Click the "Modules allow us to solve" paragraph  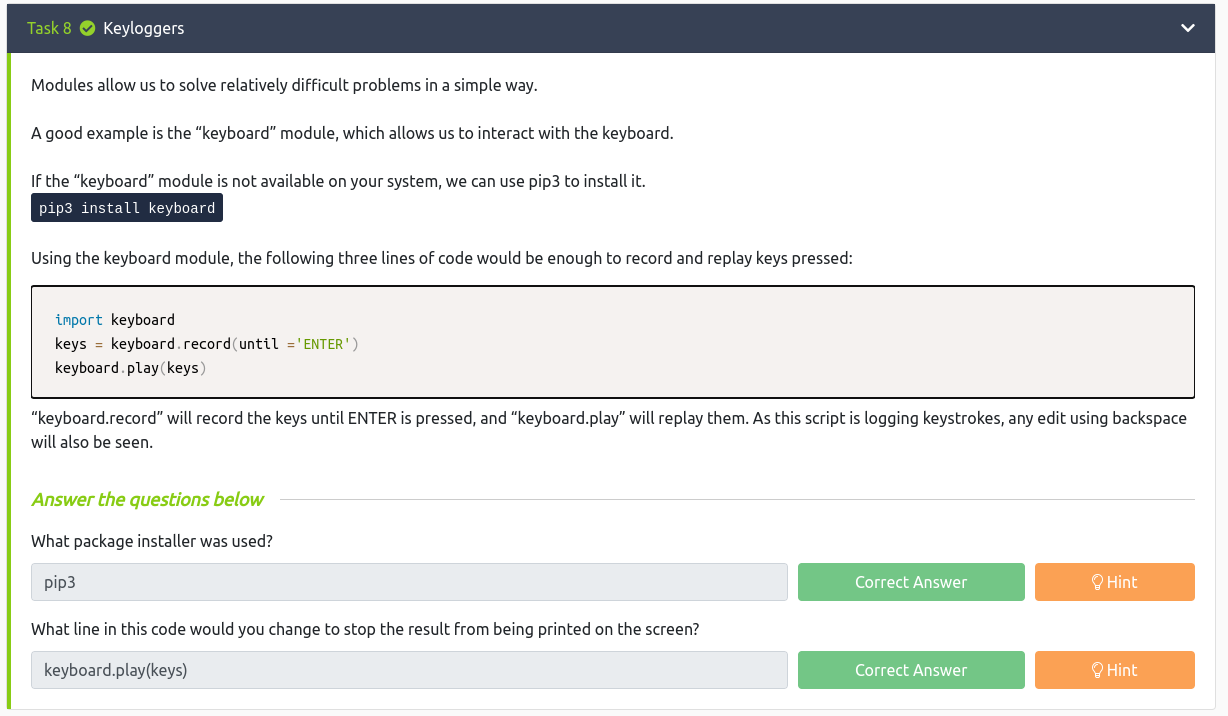284,85
